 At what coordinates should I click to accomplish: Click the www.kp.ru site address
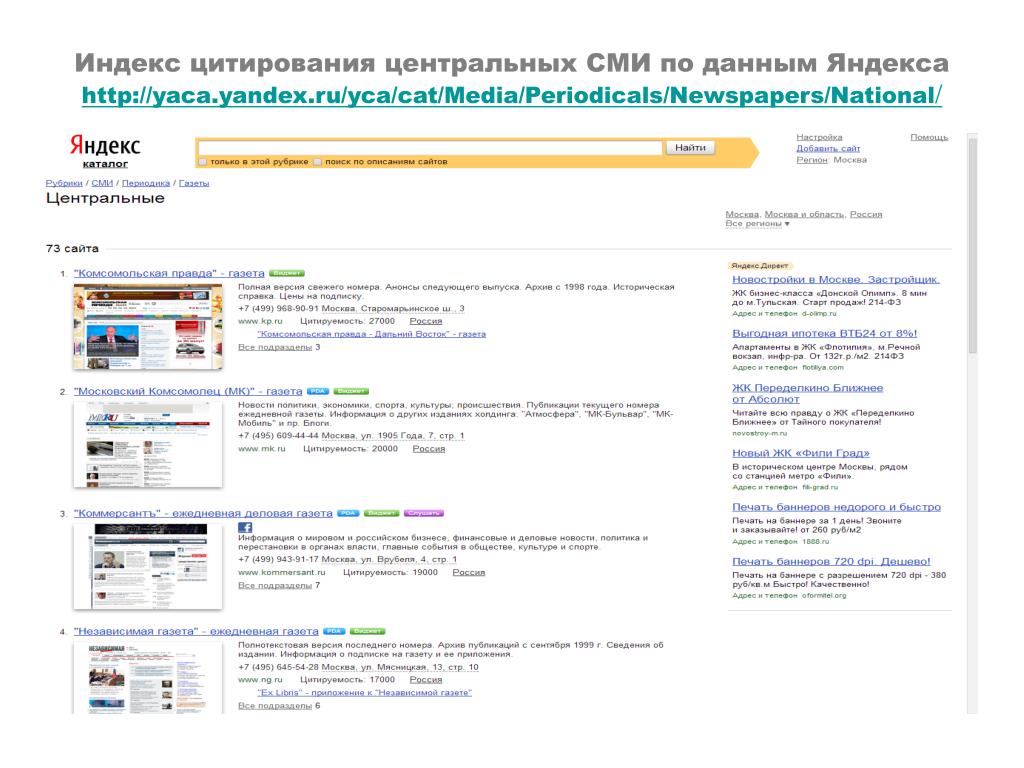(260, 321)
